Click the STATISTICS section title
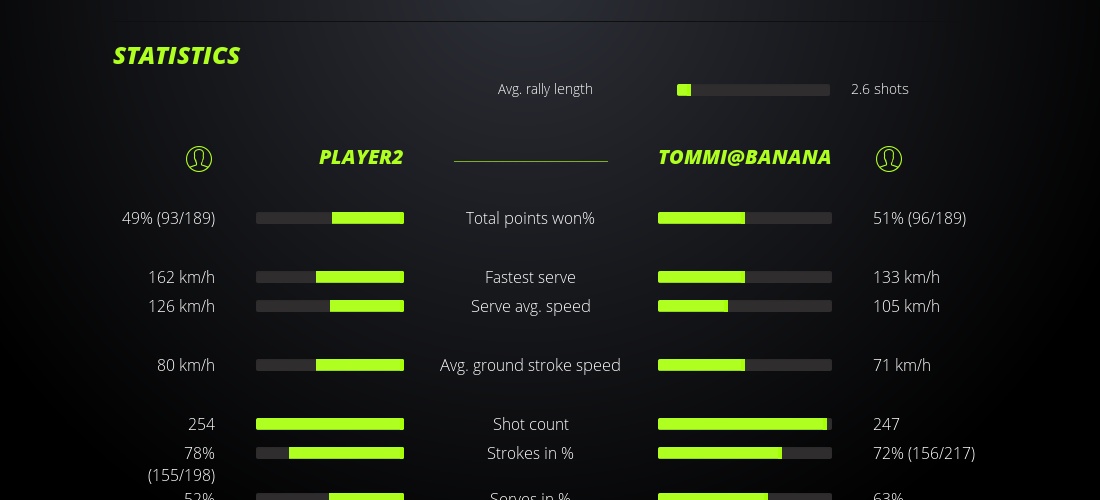Viewport: 1100px width, 500px height. coord(176,56)
